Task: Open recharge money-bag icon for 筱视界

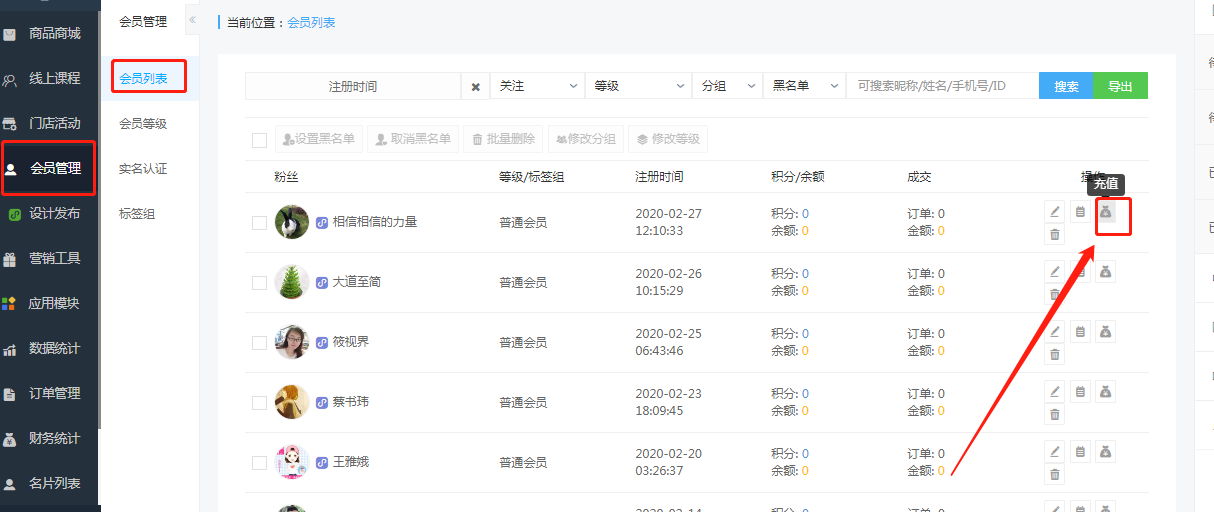Action: click(x=1105, y=331)
